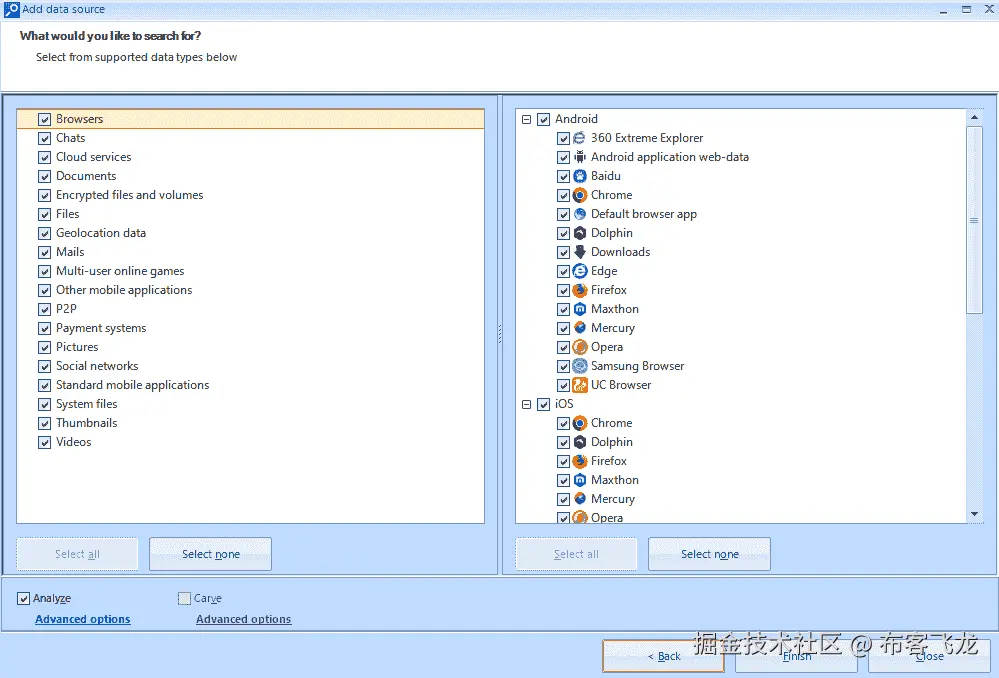Click the splitter handle between the panels
The height and width of the screenshot is (678, 999).
click(500, 334)
